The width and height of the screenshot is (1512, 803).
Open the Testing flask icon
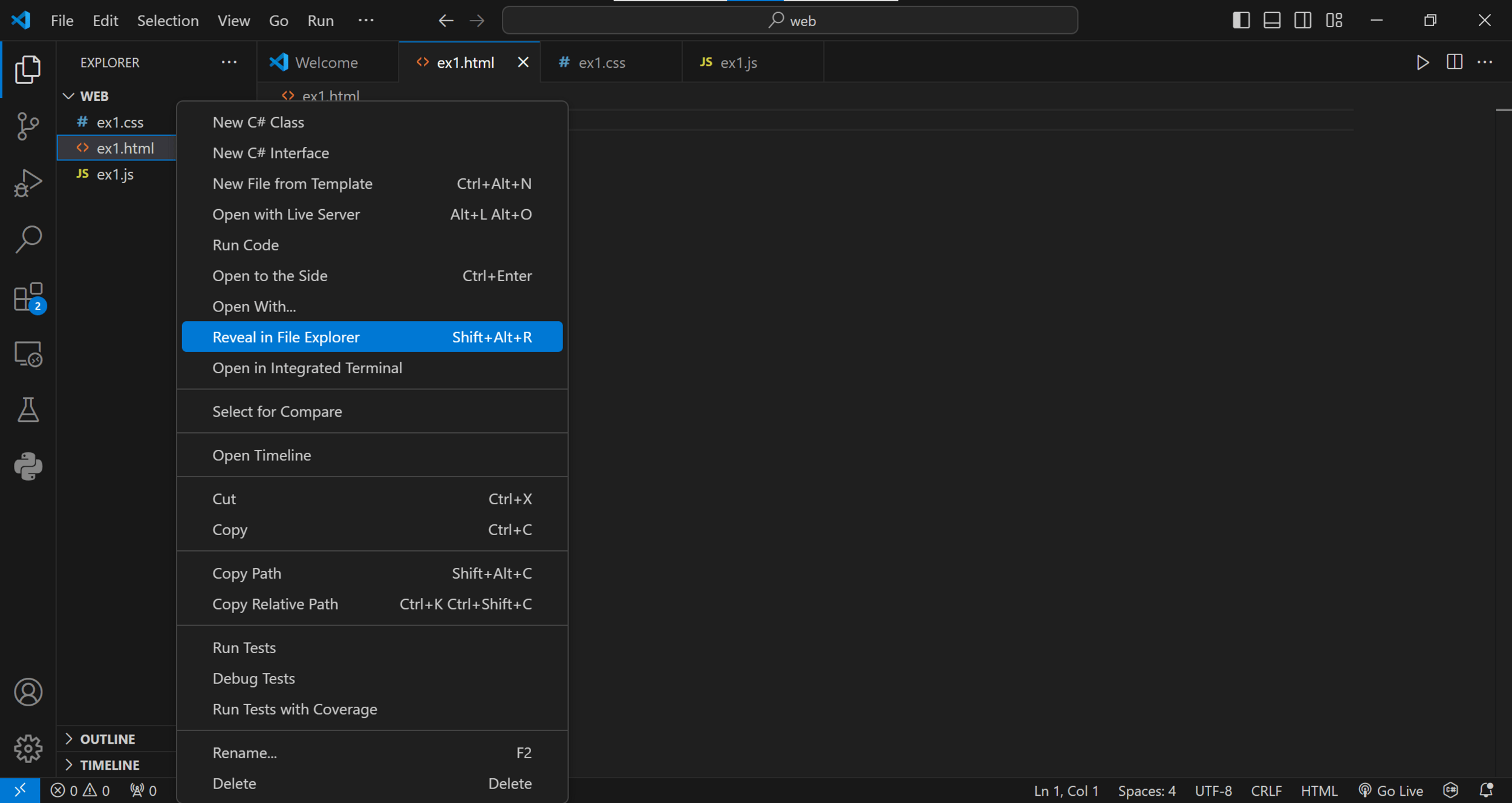coord(28,410)
